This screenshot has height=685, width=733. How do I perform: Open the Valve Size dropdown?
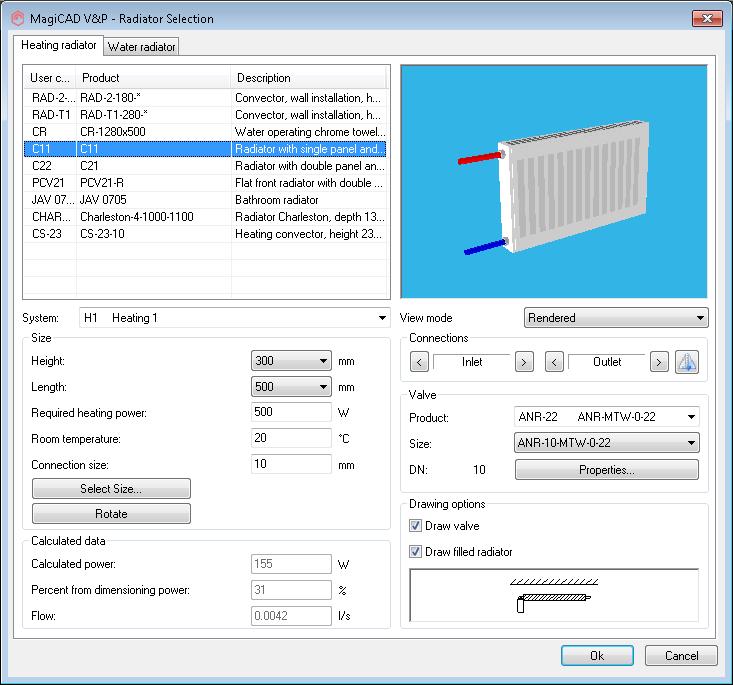click(x=607, y=443)
